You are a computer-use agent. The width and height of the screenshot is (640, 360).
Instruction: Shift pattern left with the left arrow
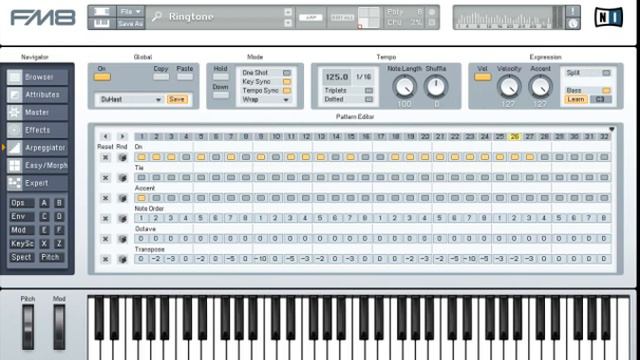point(105,136)
